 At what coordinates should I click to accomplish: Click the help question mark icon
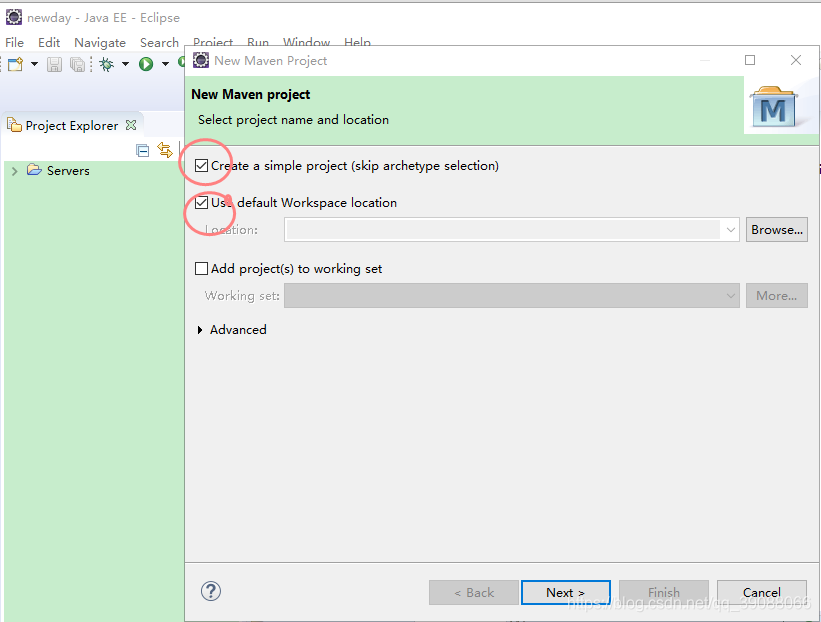click(x=210, y=592)
